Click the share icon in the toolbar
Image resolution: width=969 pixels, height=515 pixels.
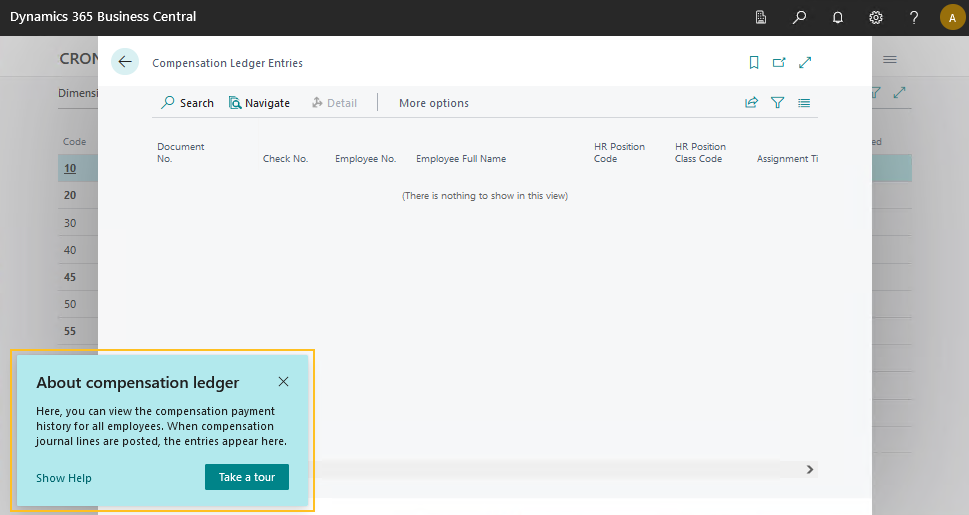point(751,103)
